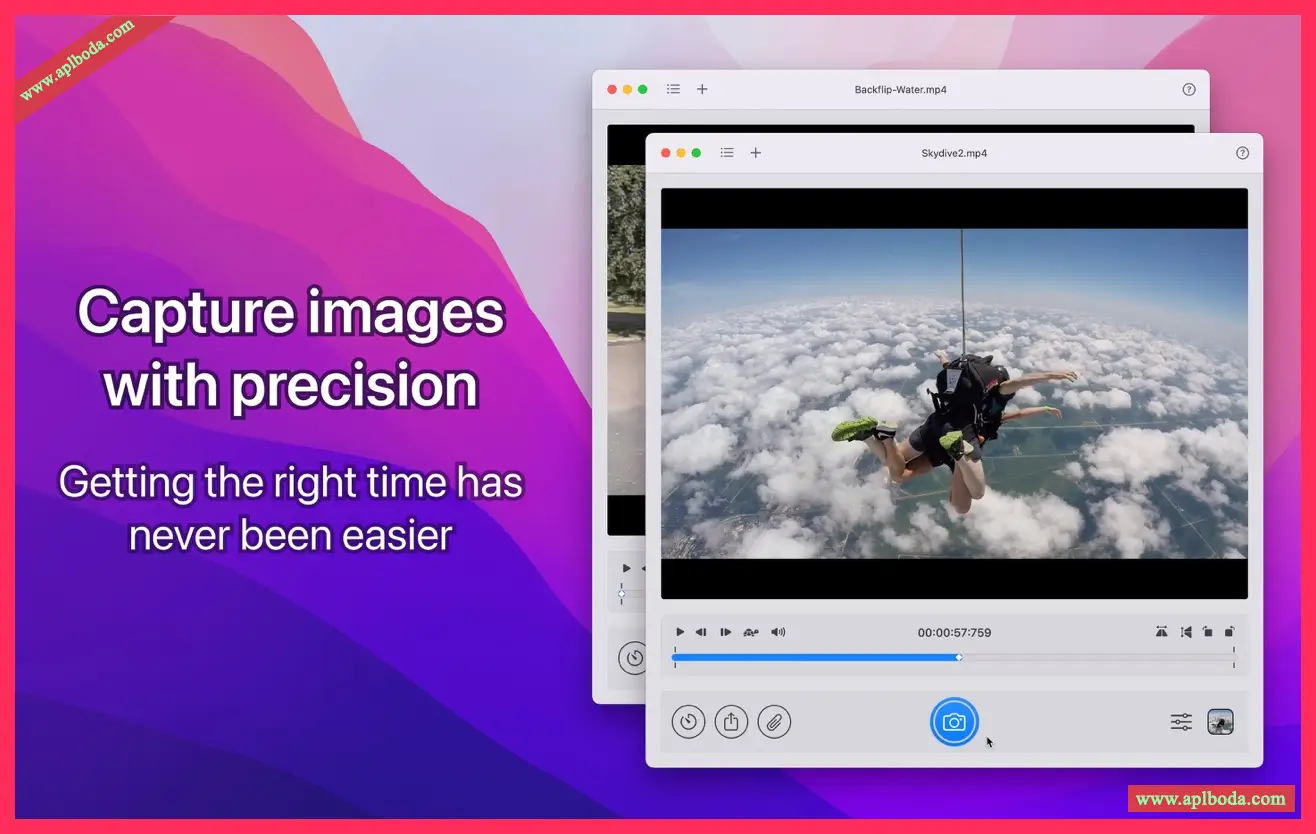Viewport: 1316px width, 834px height.
Task: Play the Skydive2.mp4 video
Action: point(680,632)
